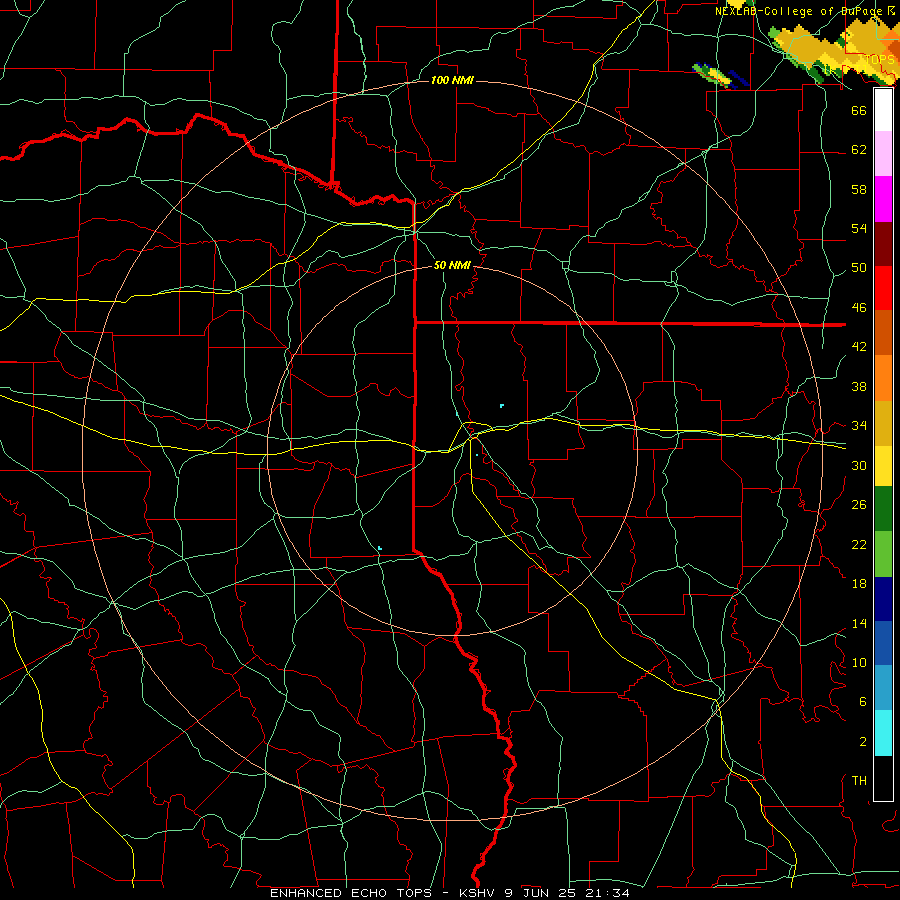This screenshot has height=900, width=900.
Task: Click the legend value '26'
Action: (859, 505)
